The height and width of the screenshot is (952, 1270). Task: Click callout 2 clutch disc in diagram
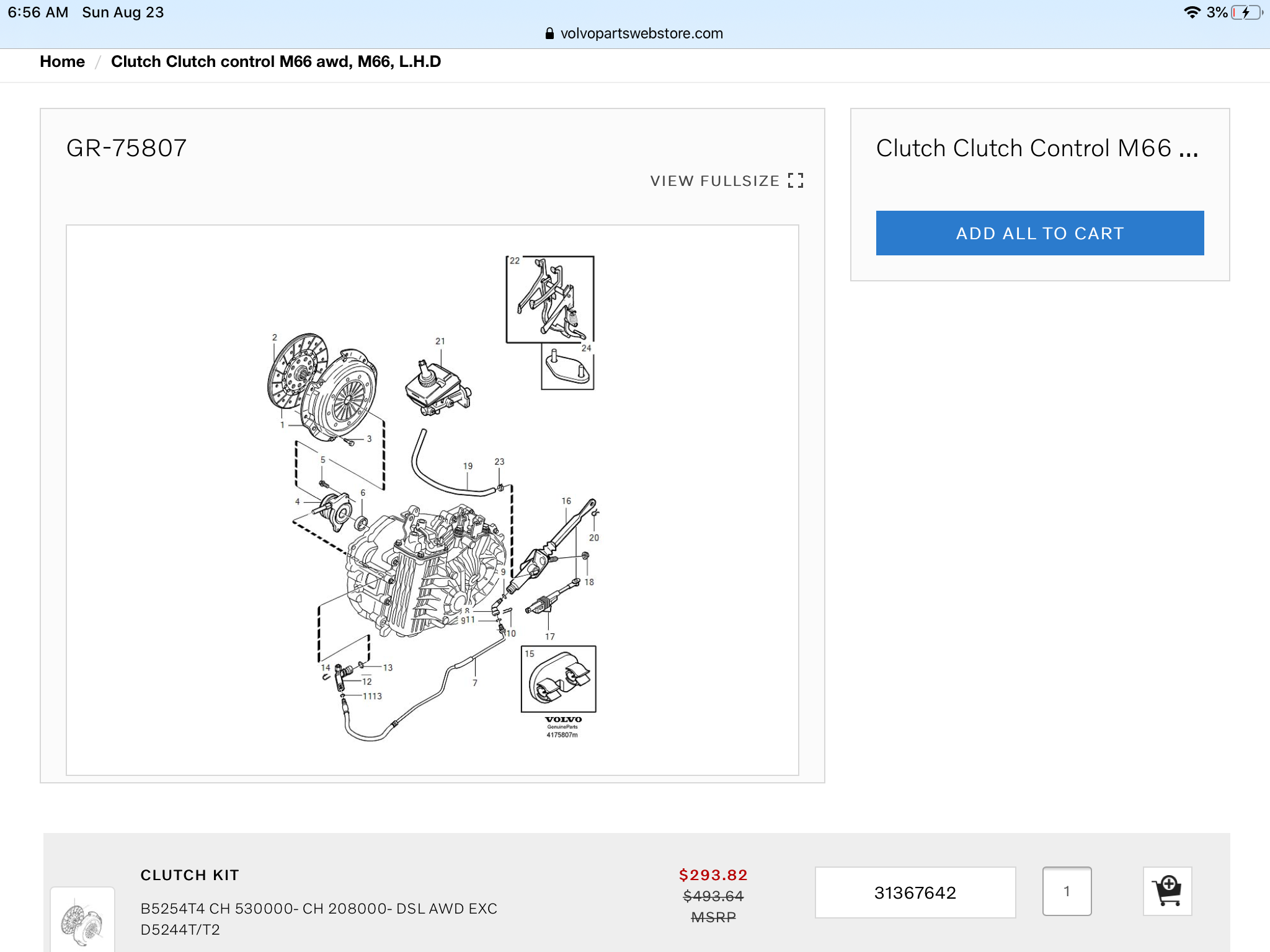point(298,371)
